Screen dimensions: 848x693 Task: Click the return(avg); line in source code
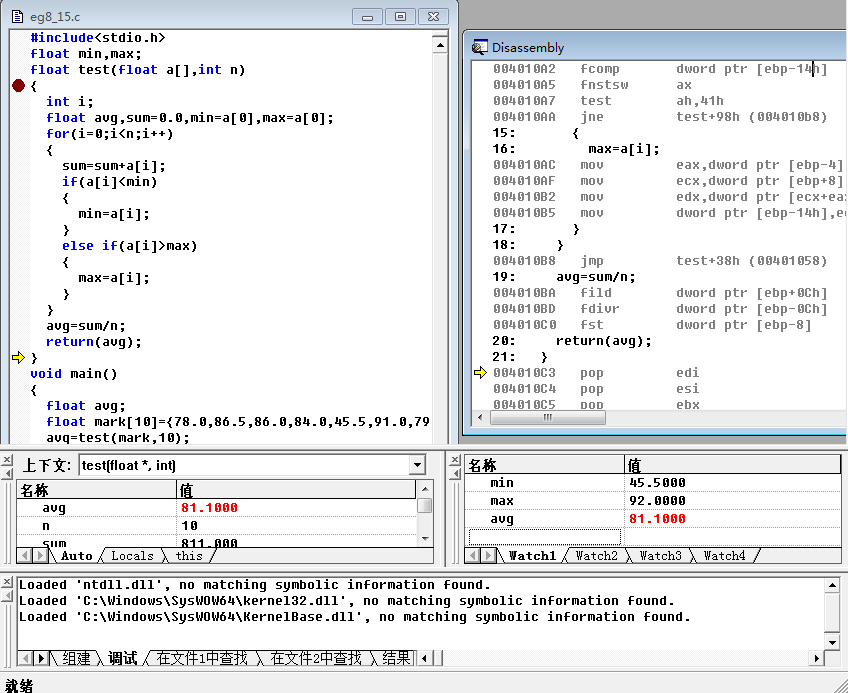[x=94, y=342]
